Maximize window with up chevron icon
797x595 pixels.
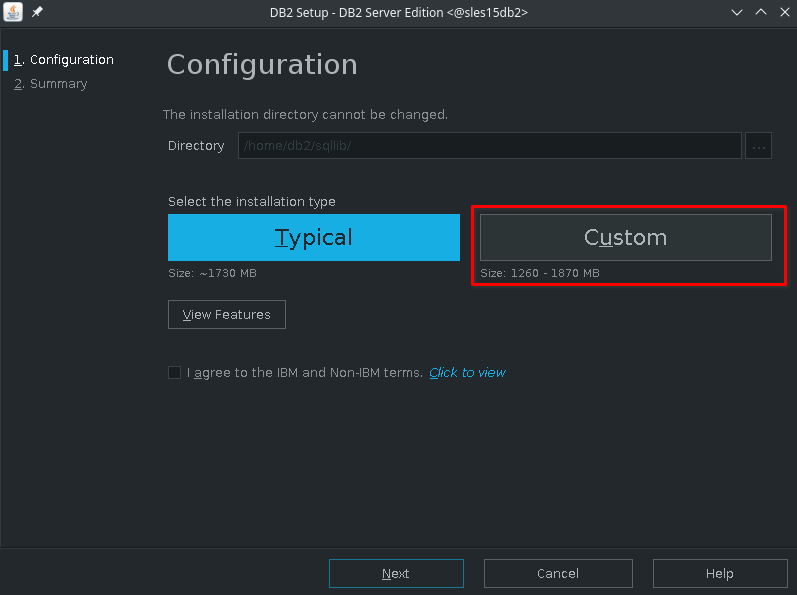(761, 12)
